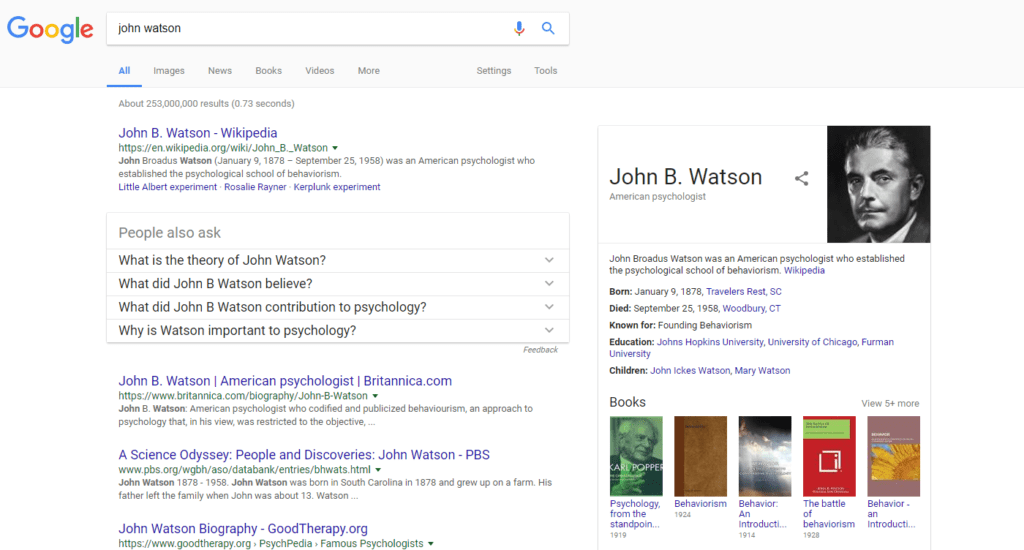Click 'Known for: Founding Behaviorism' text
This screenshot has width=1024, height=550.
tap(680, 325)
